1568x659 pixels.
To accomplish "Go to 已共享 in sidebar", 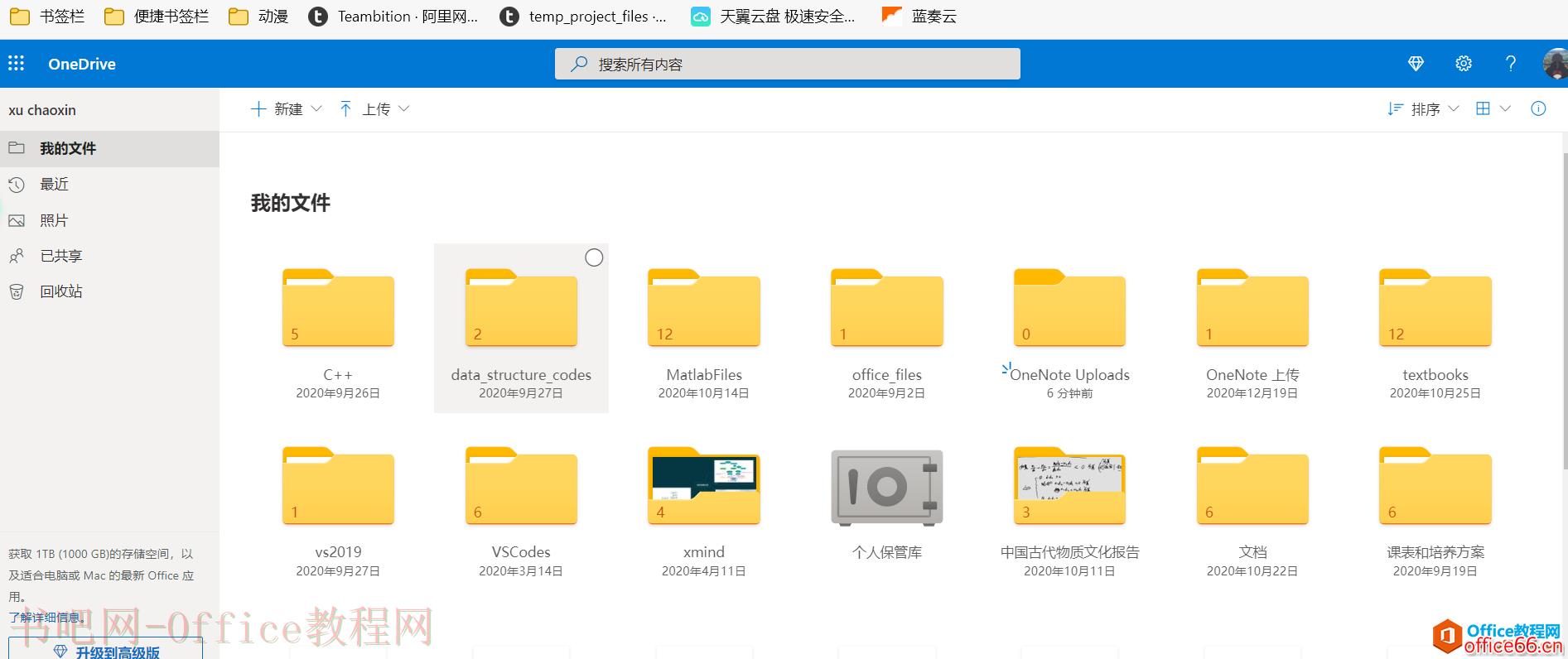I will [x=109, y=256].
